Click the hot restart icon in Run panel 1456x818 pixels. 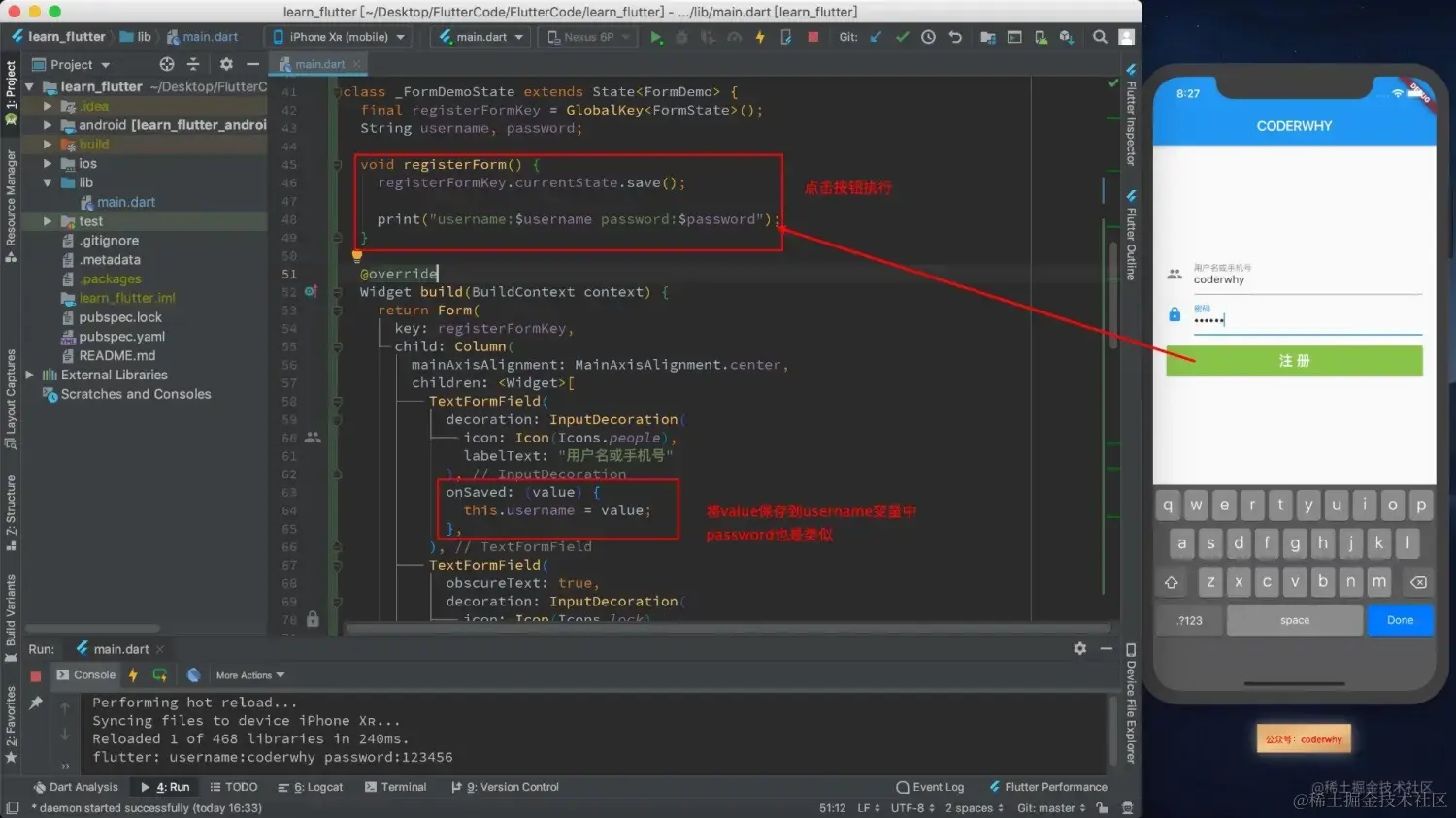click(x=160, y=675)
